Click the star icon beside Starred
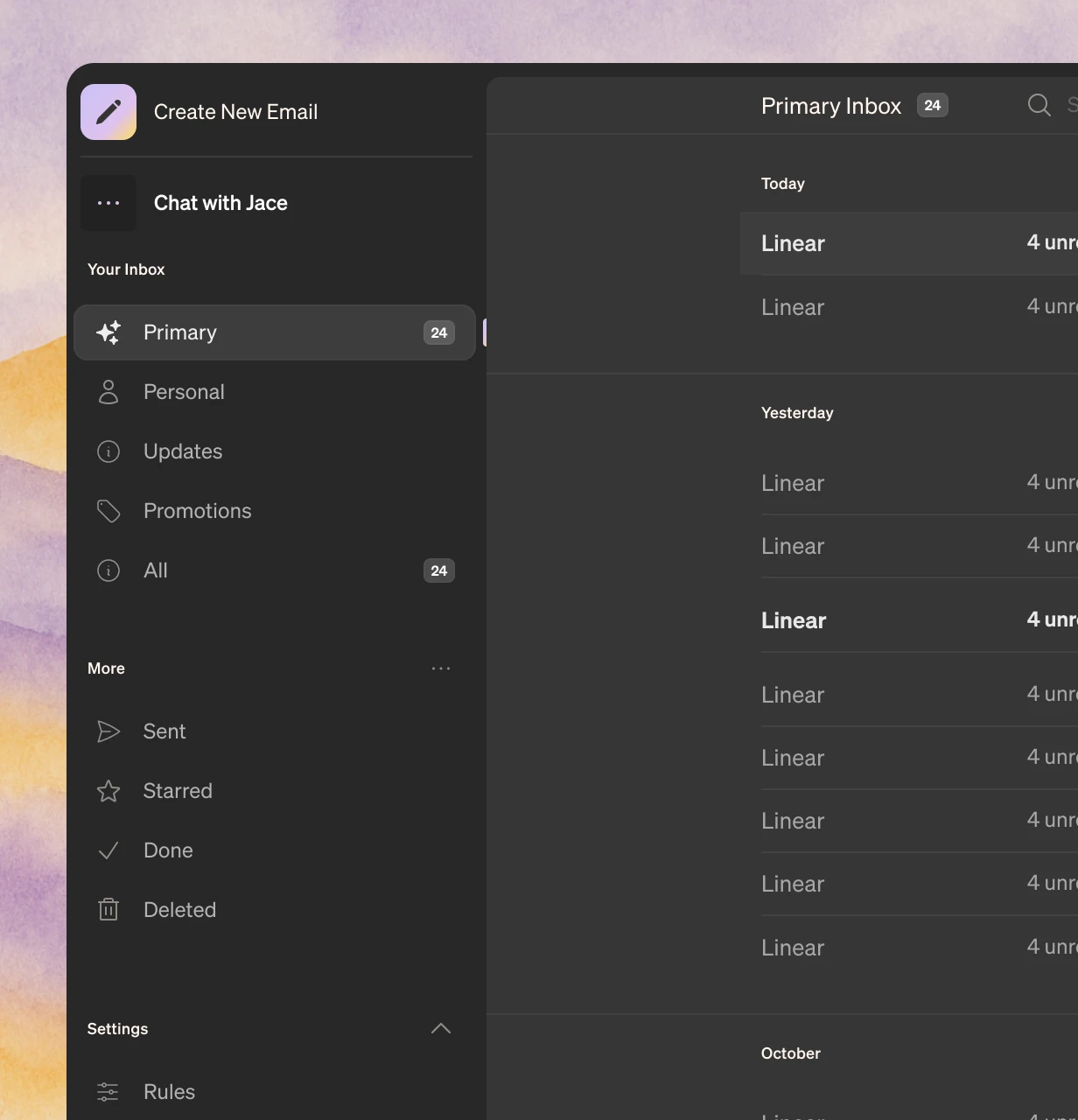This screenshot has width=1078, height=1120. (x=108, y=791)
